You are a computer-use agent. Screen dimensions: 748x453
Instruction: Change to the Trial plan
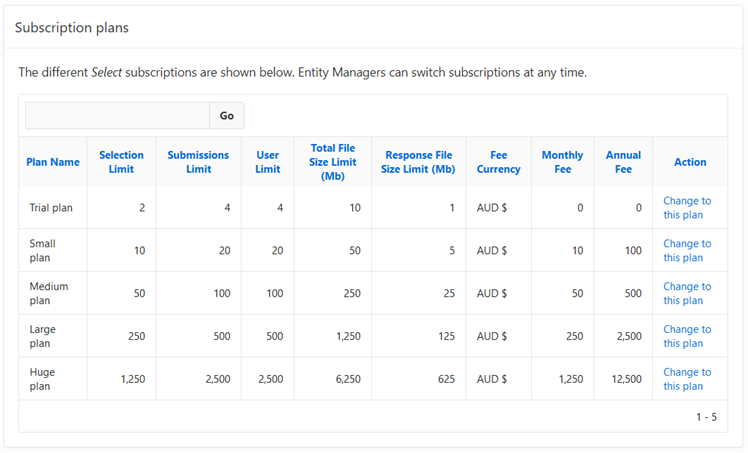click(x=687, y=208)
